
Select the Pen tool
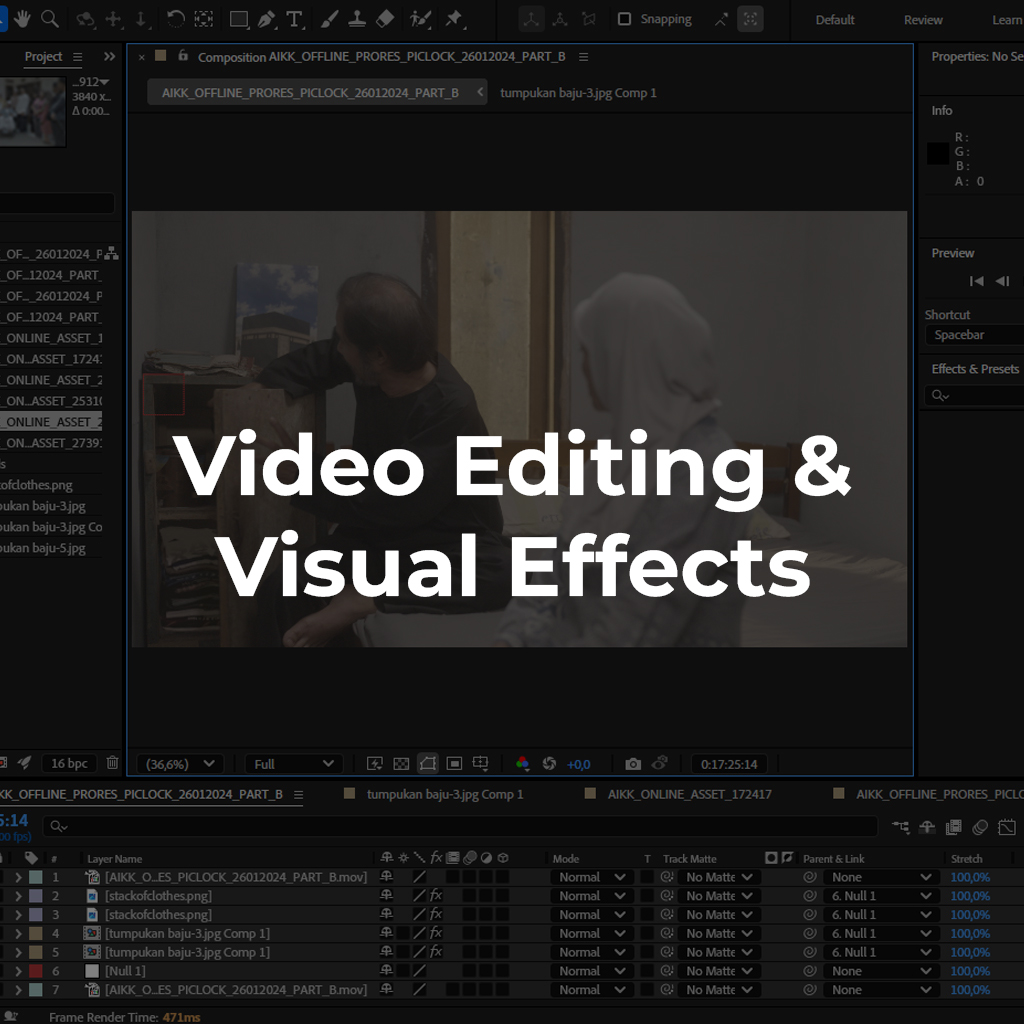tap(266, 19)
